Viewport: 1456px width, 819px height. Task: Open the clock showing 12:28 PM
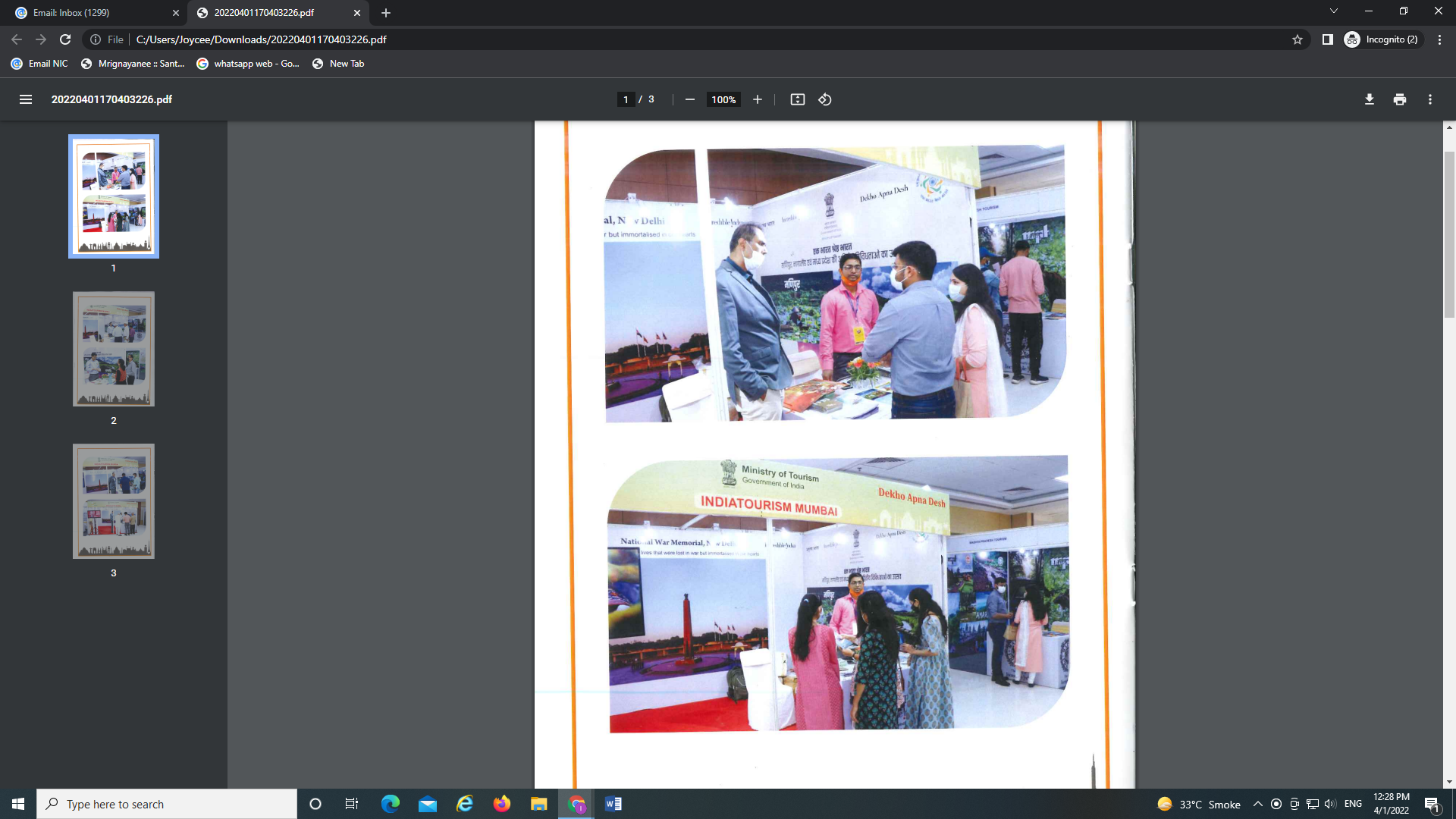pos(1392,804)
